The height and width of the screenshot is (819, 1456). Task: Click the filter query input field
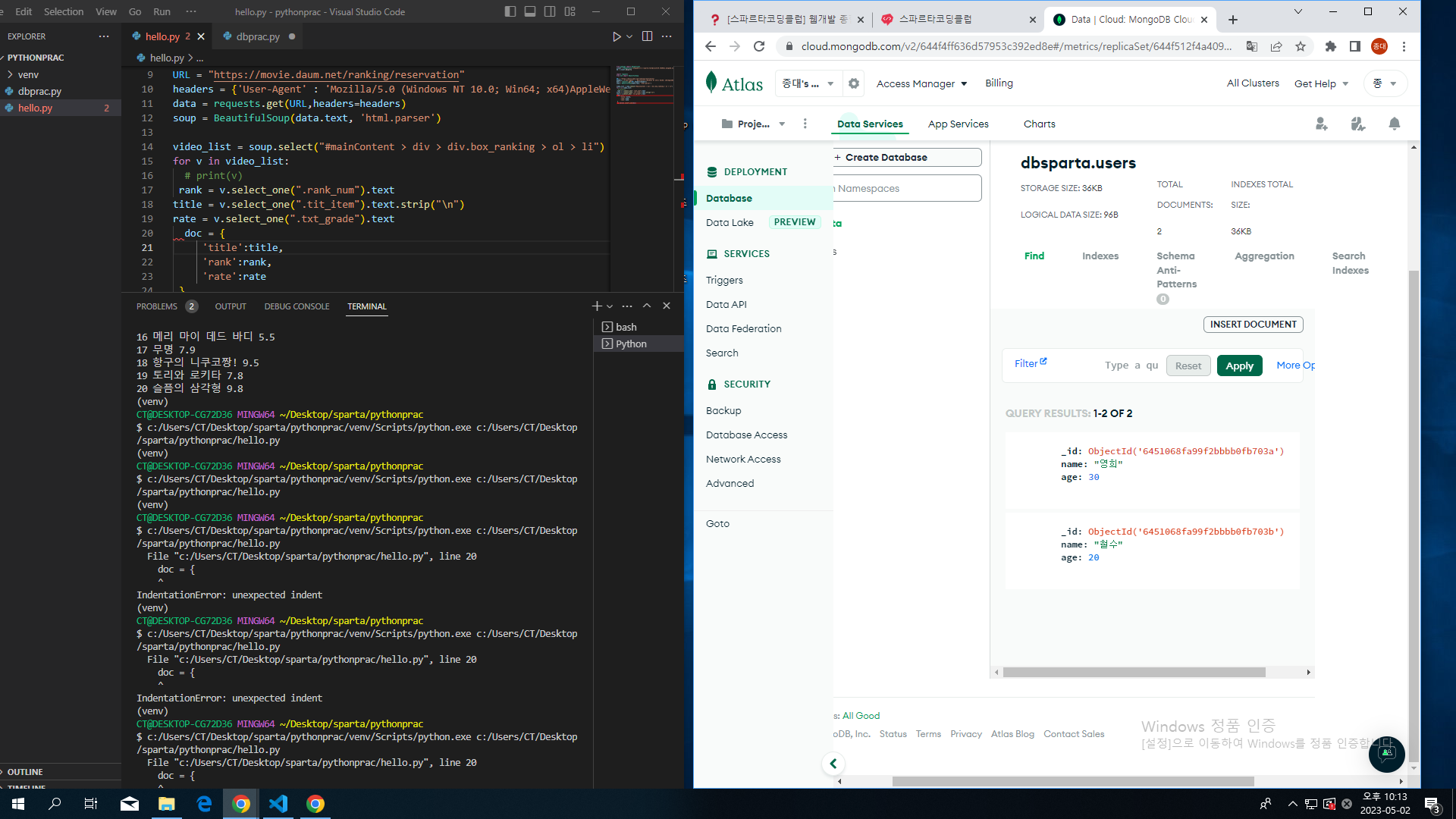point(1131,365)
